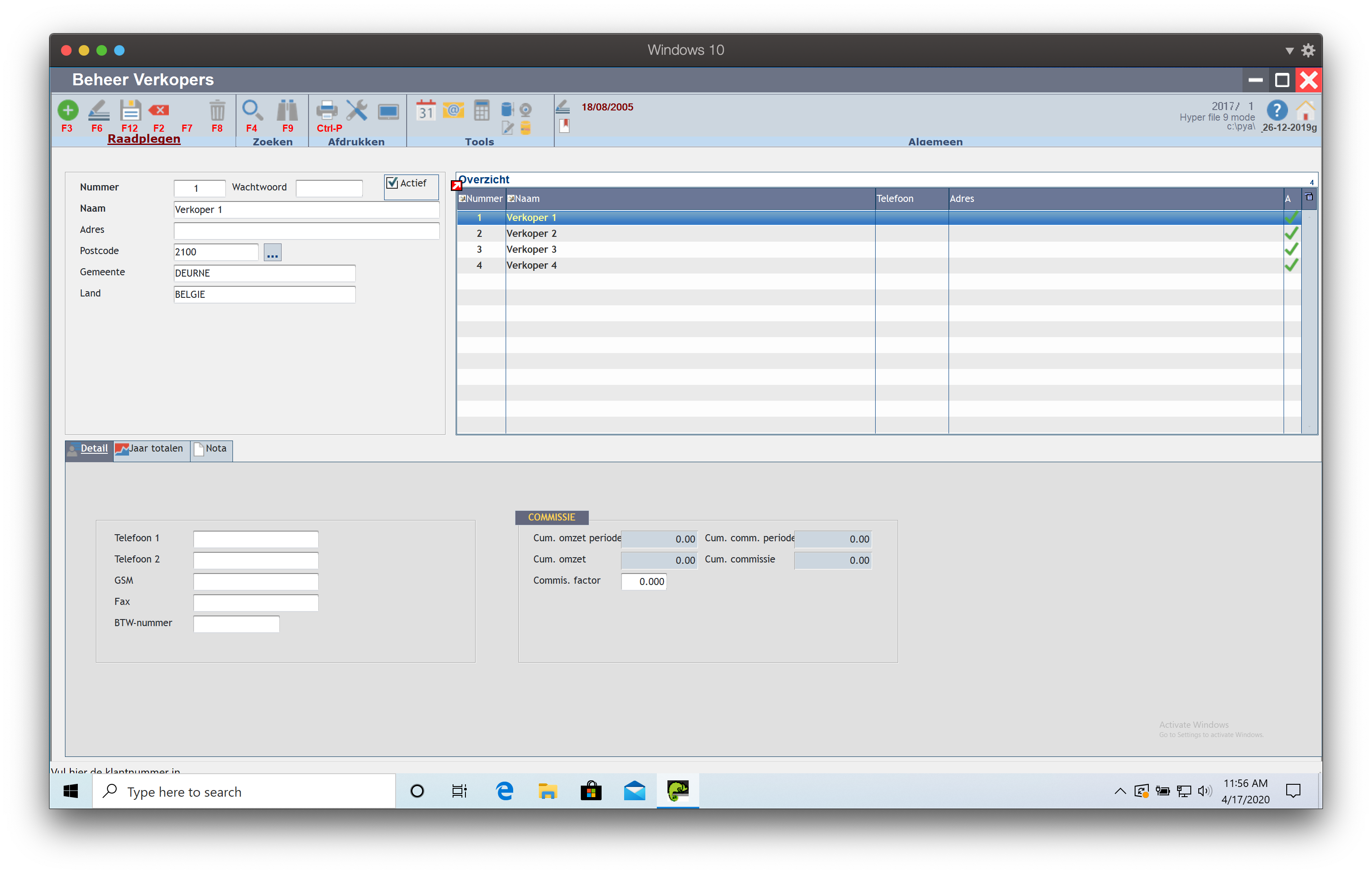Image resolution: width=1372 pixels, height=874 pixels.
Task: Click the Commis. factor input field
Action: pyautogui.click(x=644, y=581)
